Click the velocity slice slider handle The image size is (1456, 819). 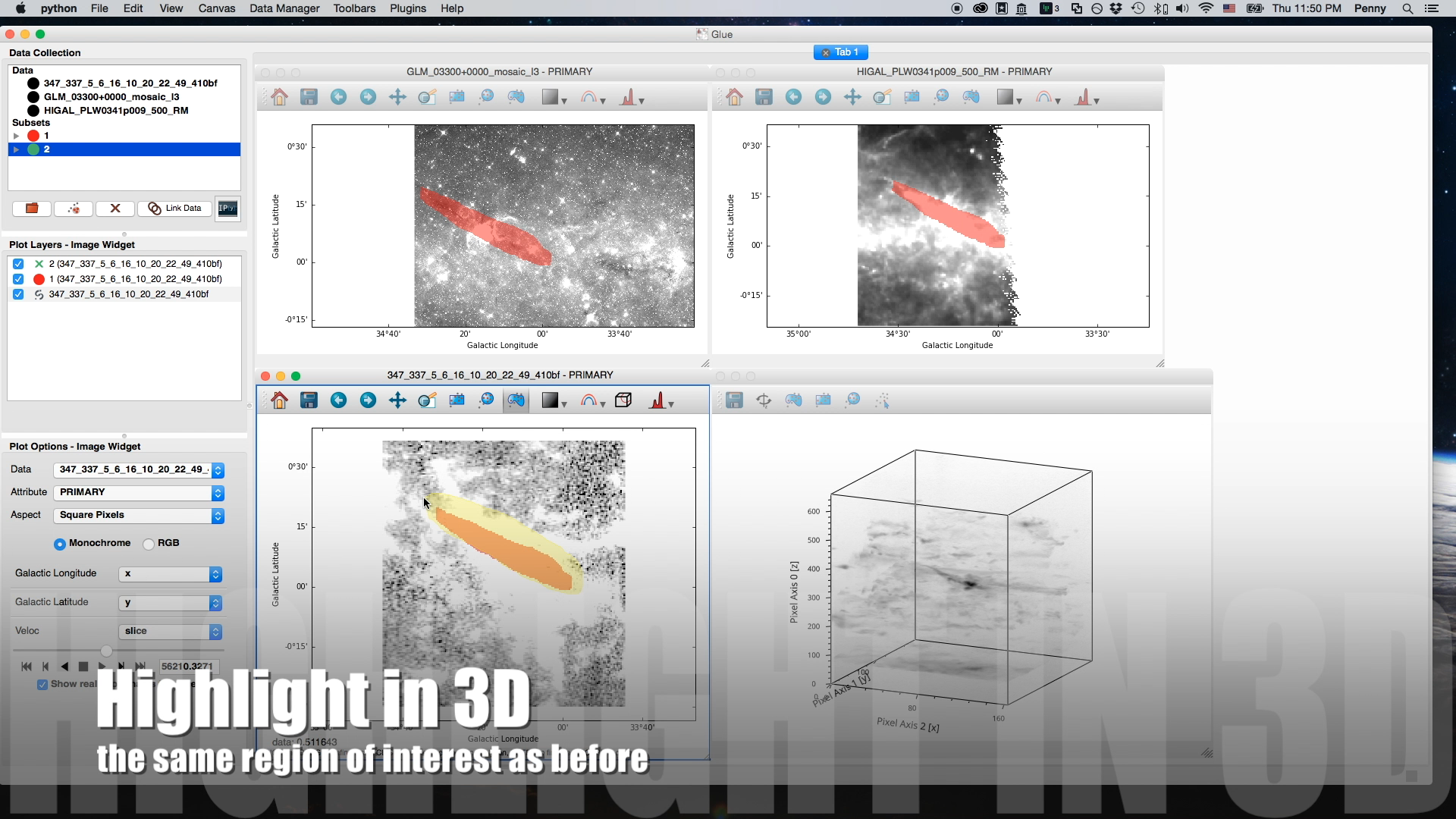pyautogui.click(x=106, y=651)
